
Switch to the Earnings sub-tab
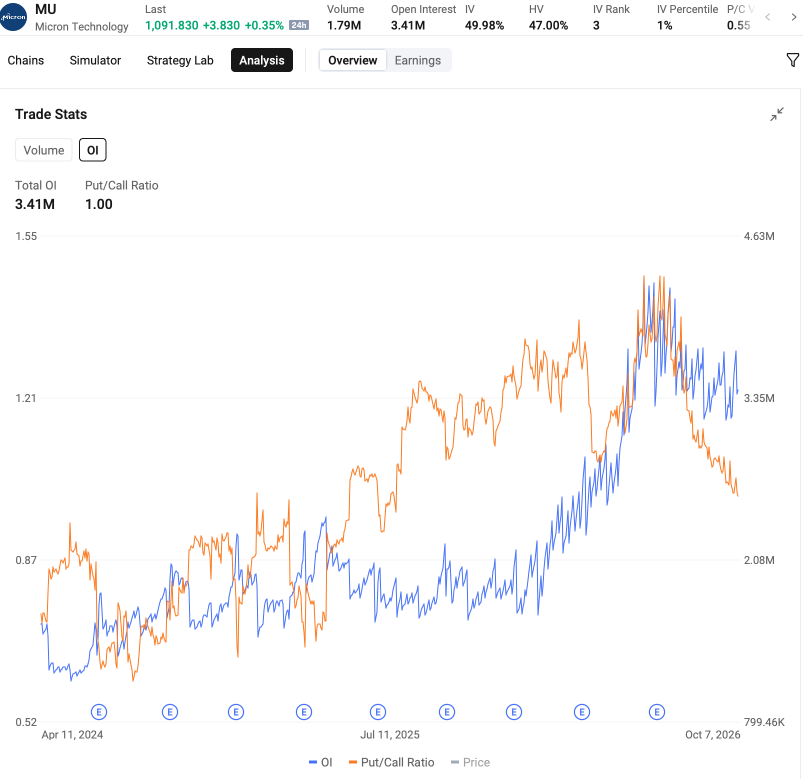tap(418, 60)
